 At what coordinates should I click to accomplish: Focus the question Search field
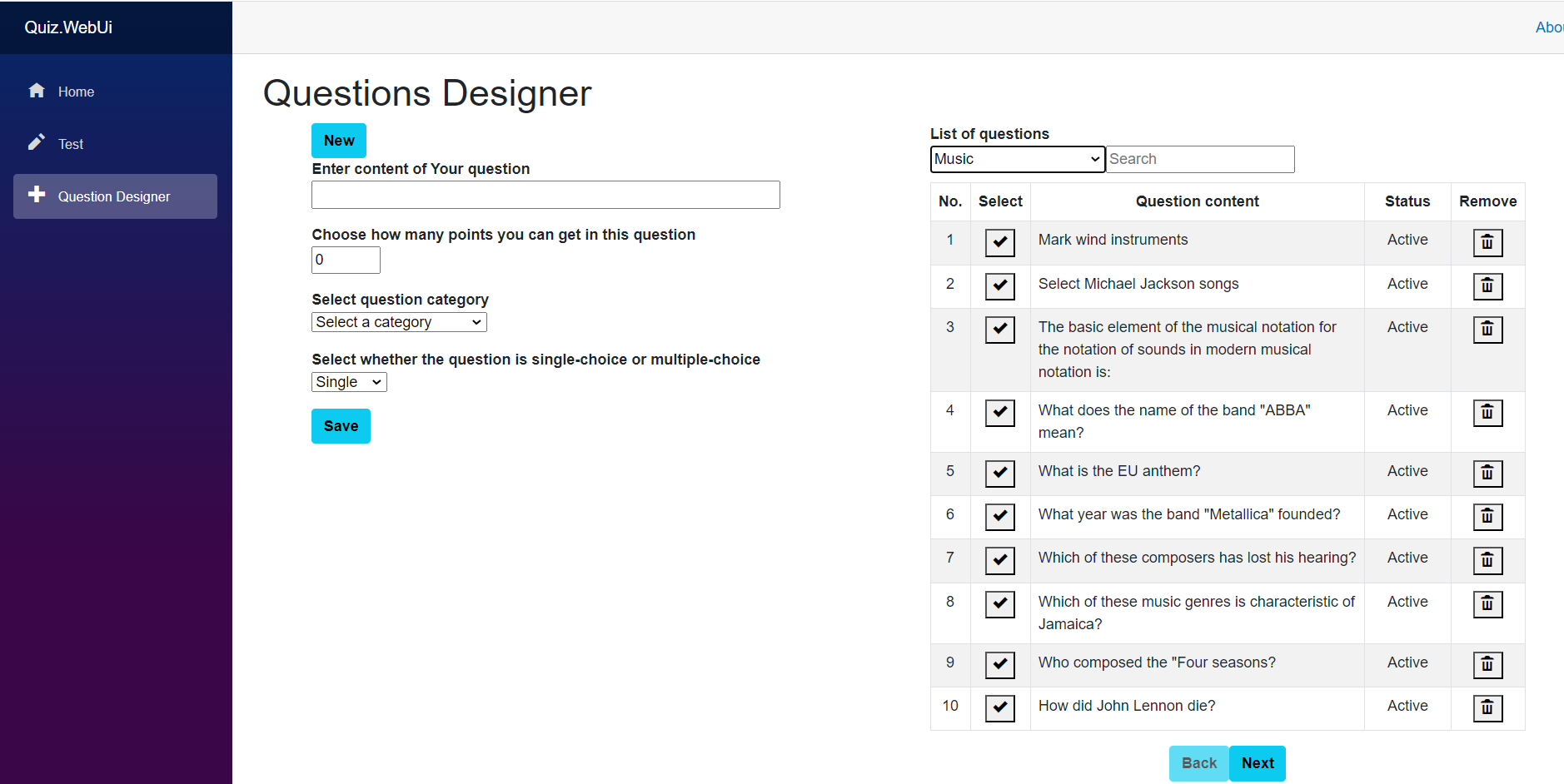coord(1199,159)
